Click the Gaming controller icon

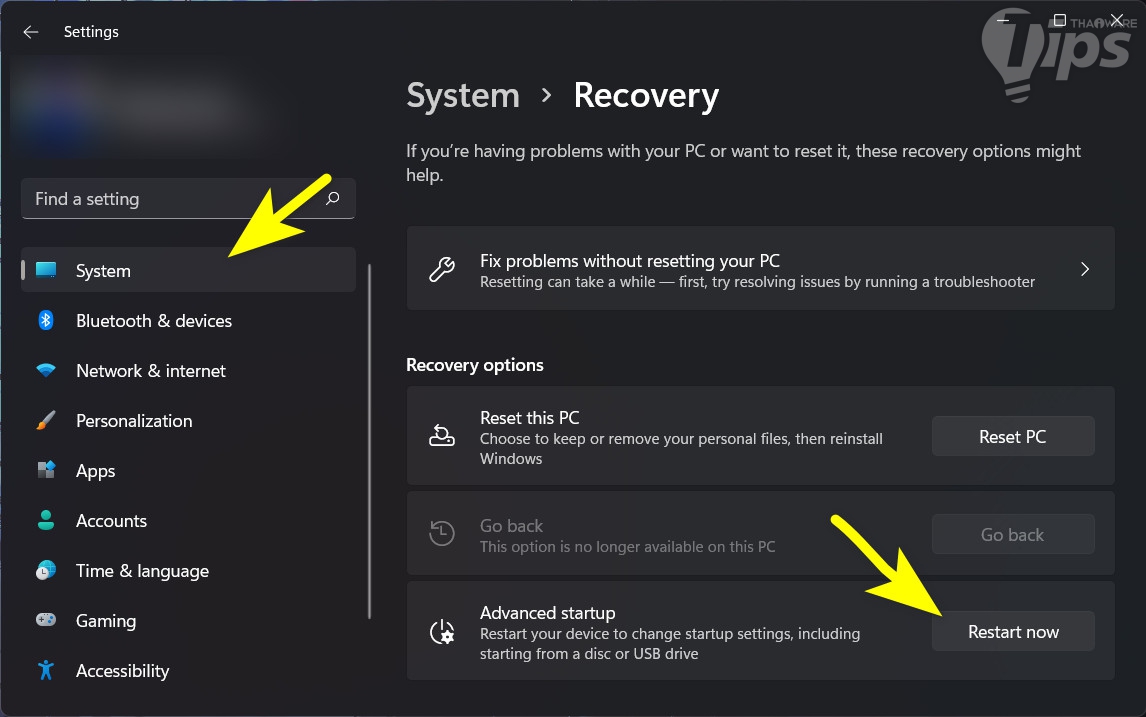pyautogui.click(x=46, y=621)
